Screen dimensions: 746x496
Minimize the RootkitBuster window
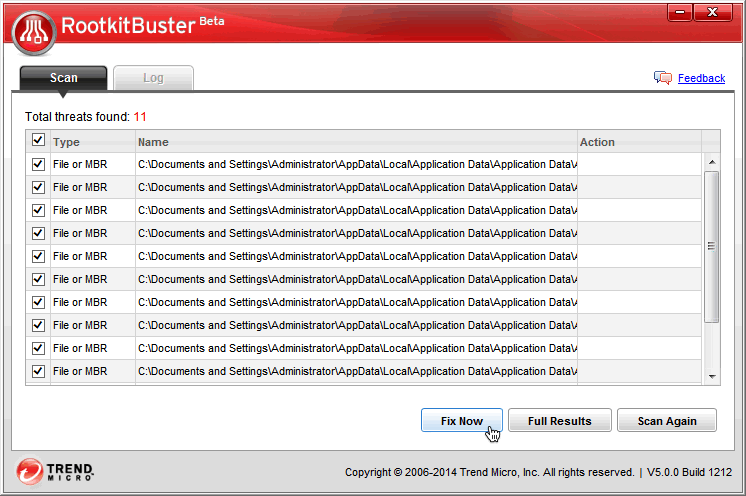[x=680, y=13]
